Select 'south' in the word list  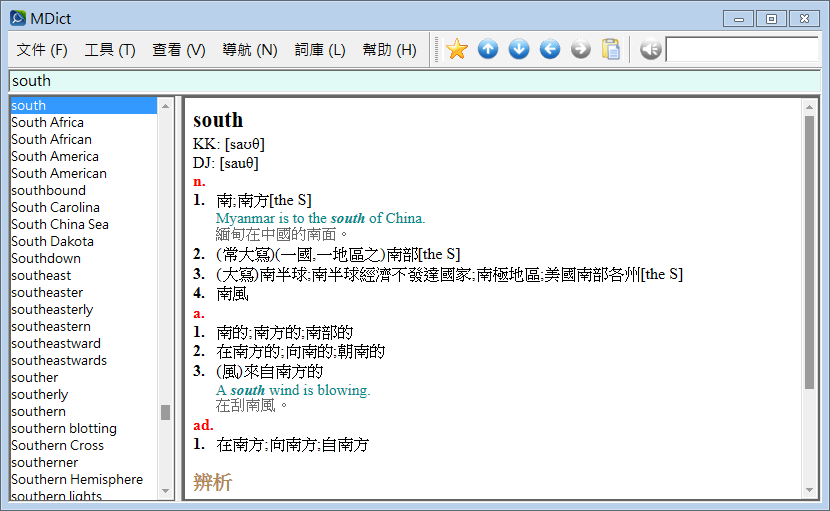click(x=83, y=105)
